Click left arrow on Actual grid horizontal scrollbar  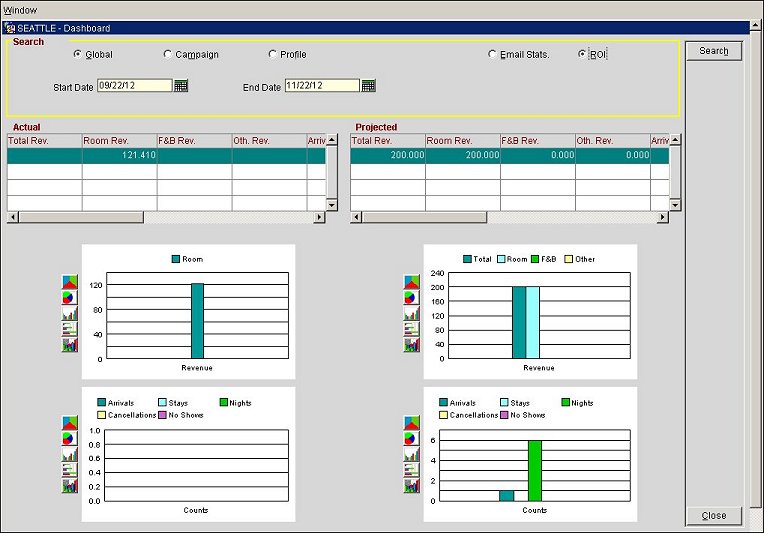point(13,217)
